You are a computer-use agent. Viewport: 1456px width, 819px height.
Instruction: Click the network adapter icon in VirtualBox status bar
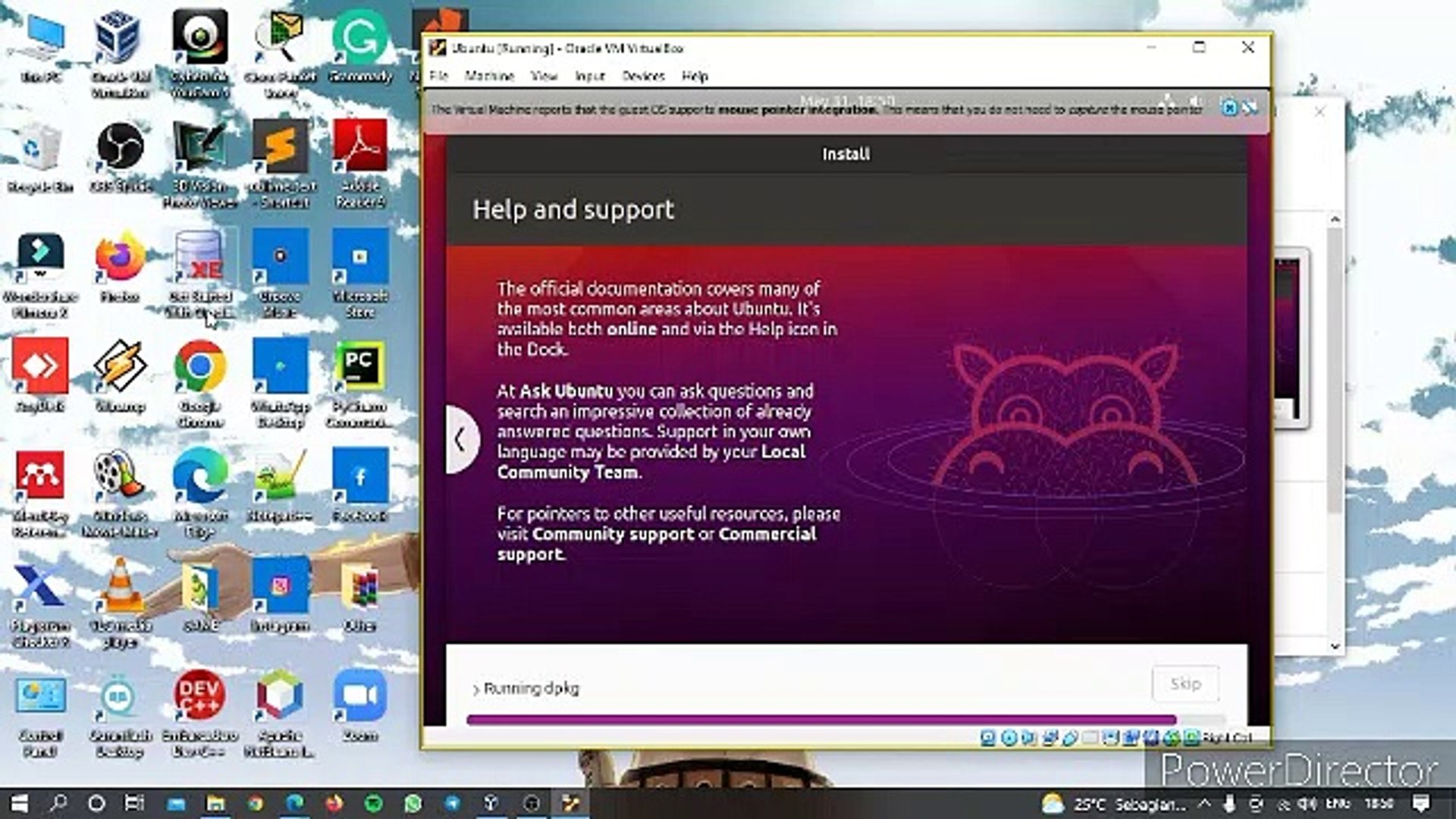(1049, 737)
